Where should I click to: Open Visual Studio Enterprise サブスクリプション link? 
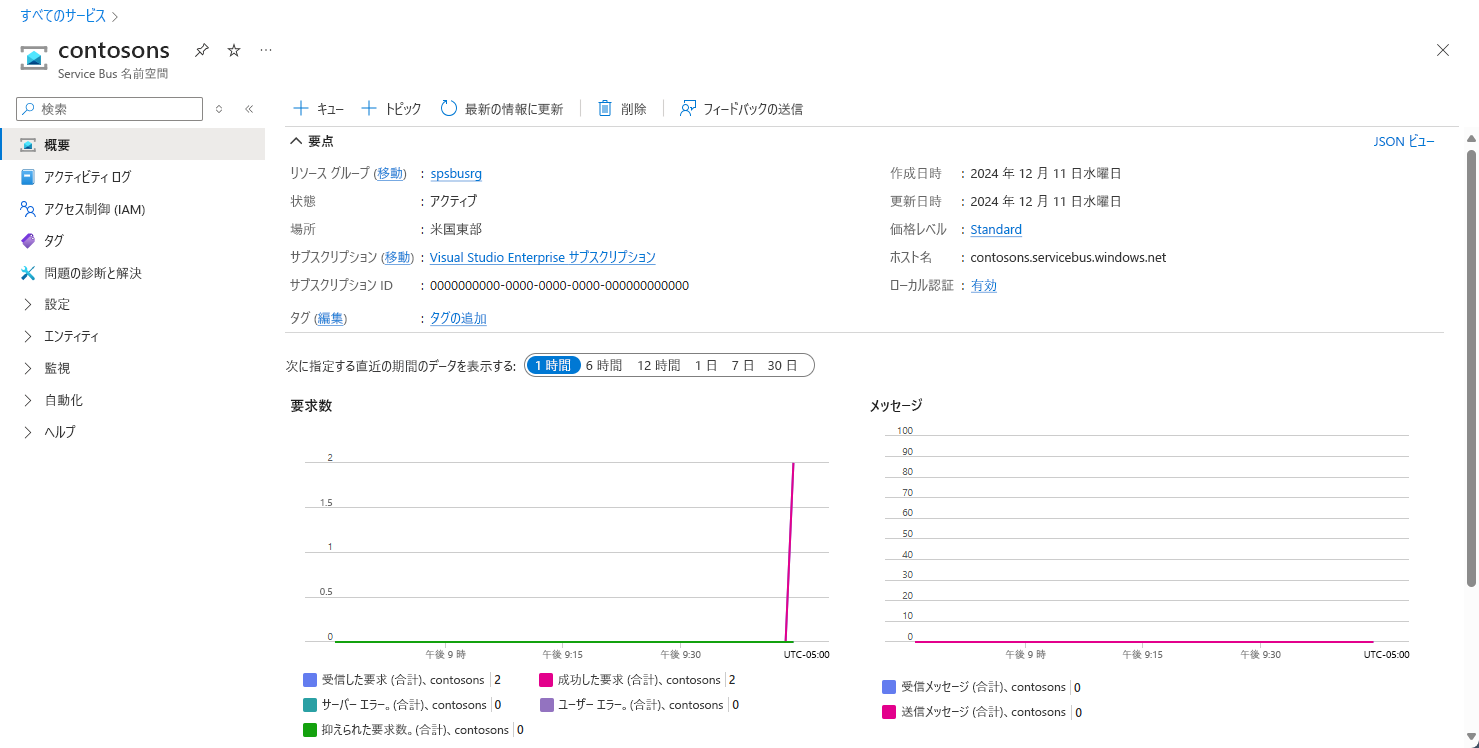(543, 257)
